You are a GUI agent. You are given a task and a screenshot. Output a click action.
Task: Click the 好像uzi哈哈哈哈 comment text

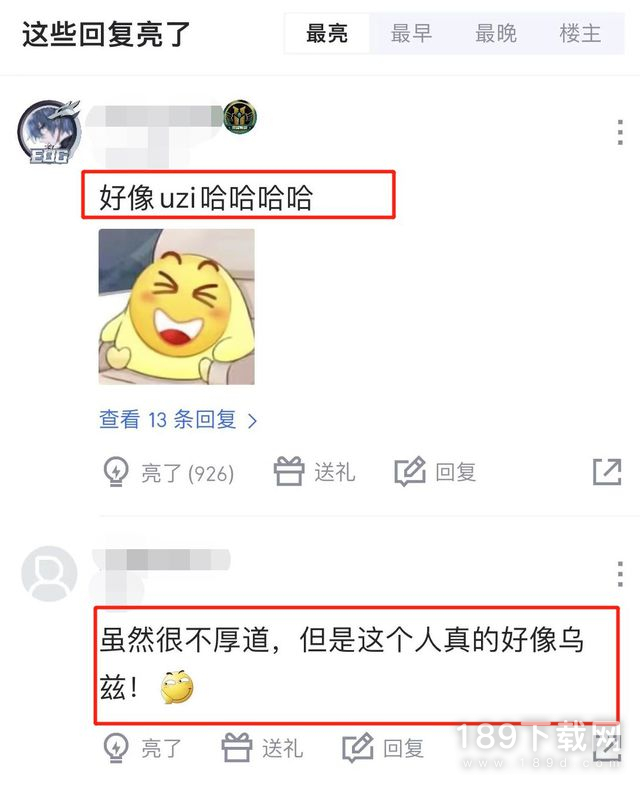[206, 197]
